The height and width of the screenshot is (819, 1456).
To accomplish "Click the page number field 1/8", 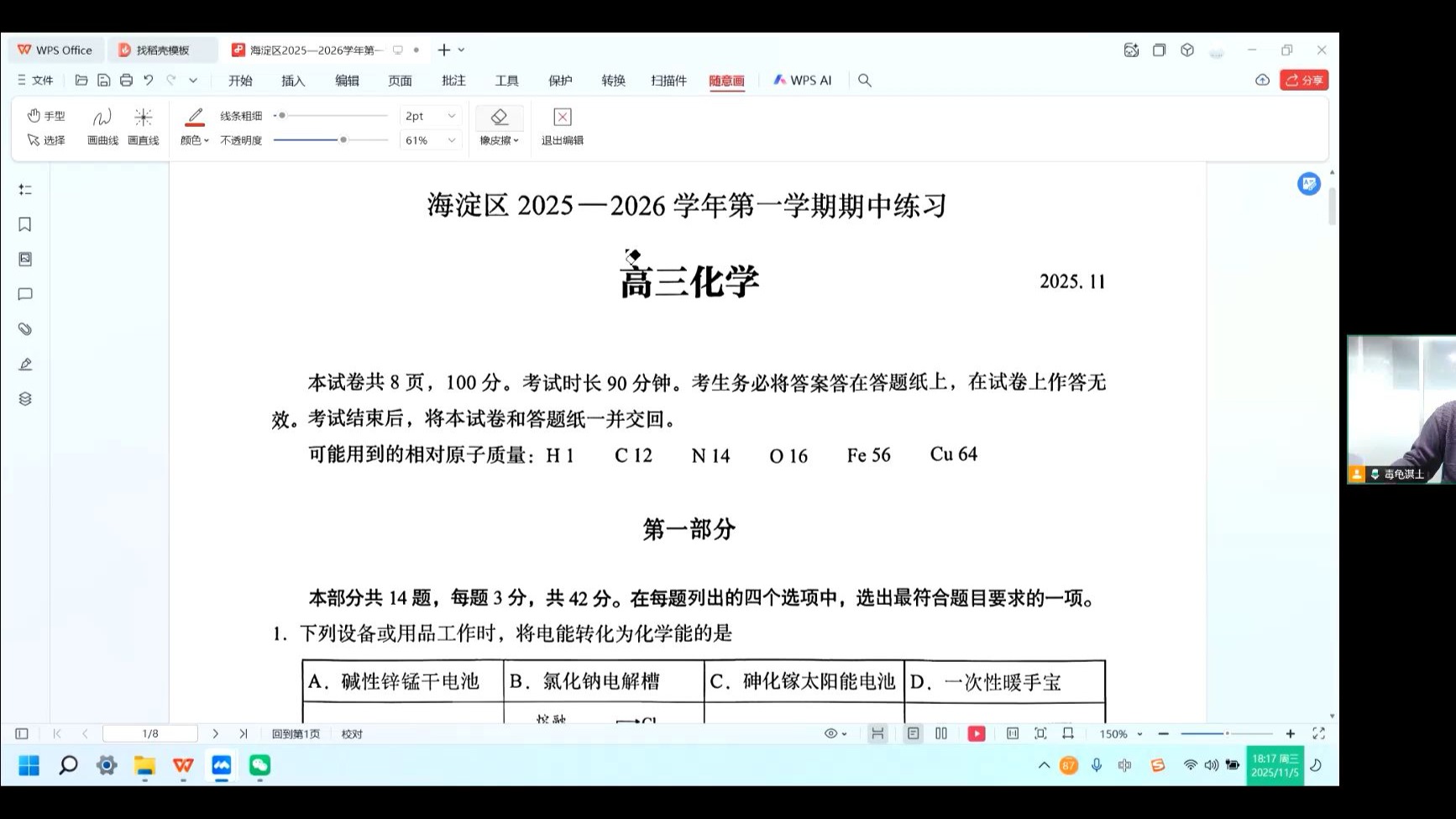I will pyautogui.click(x=150, y=734).
